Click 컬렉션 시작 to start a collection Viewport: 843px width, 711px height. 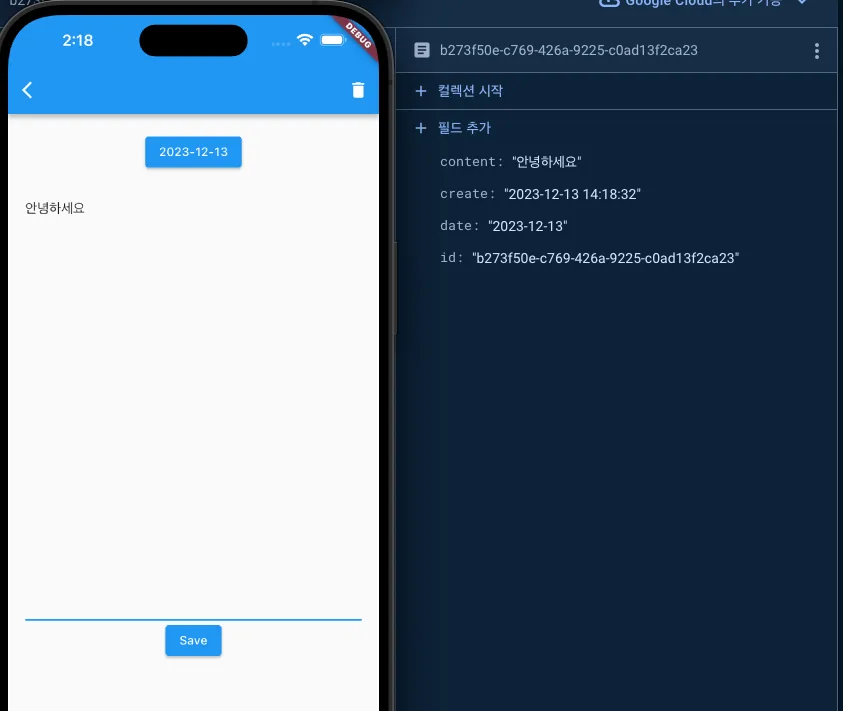pos(470,91)
